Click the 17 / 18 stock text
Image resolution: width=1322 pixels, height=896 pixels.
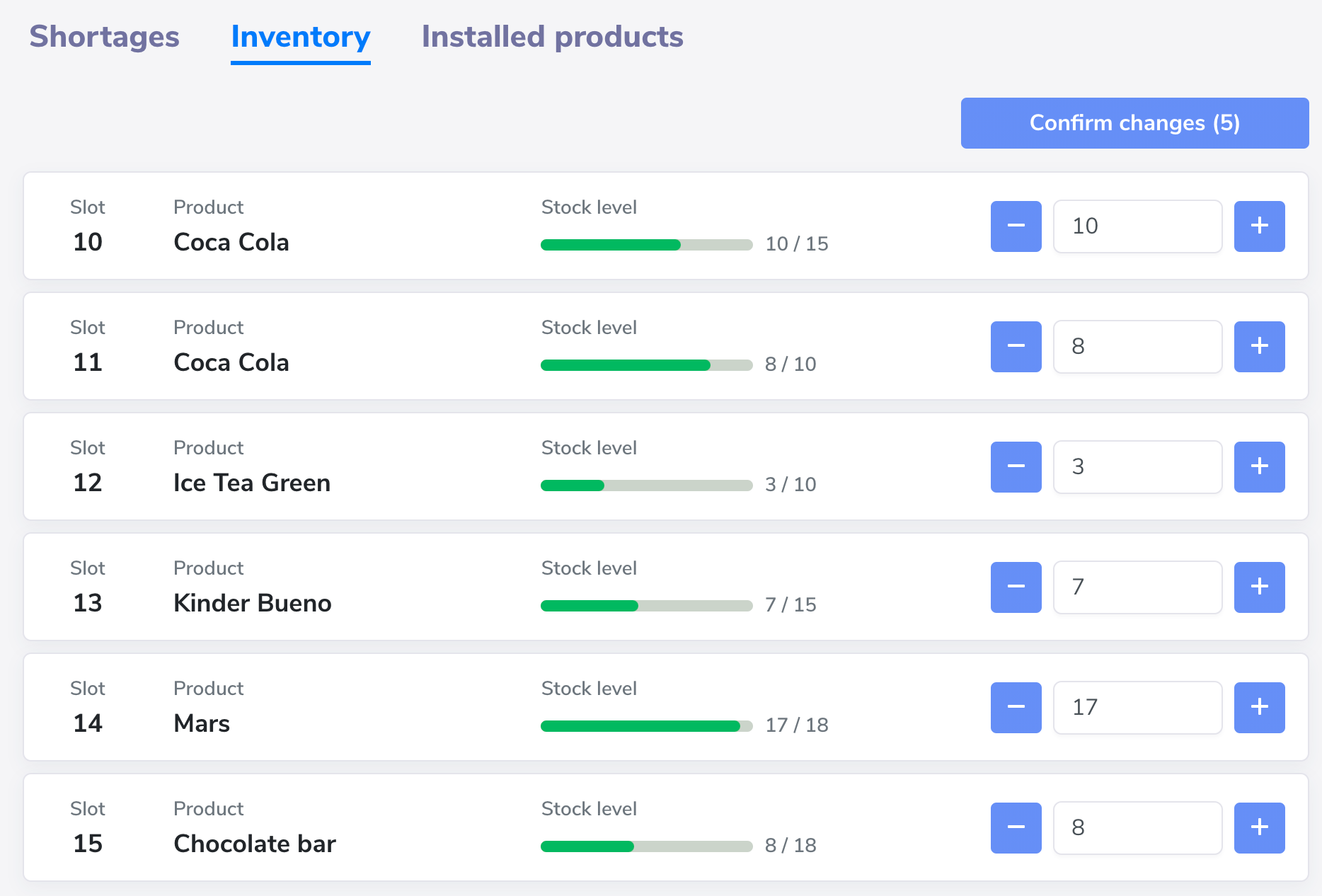(x=797, y=725)
